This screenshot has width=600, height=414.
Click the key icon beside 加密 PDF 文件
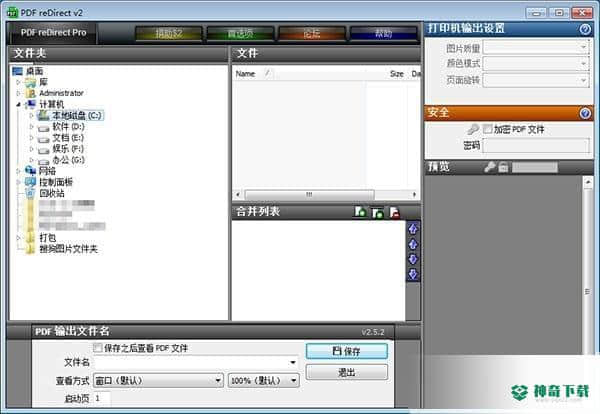pos(473,129)
